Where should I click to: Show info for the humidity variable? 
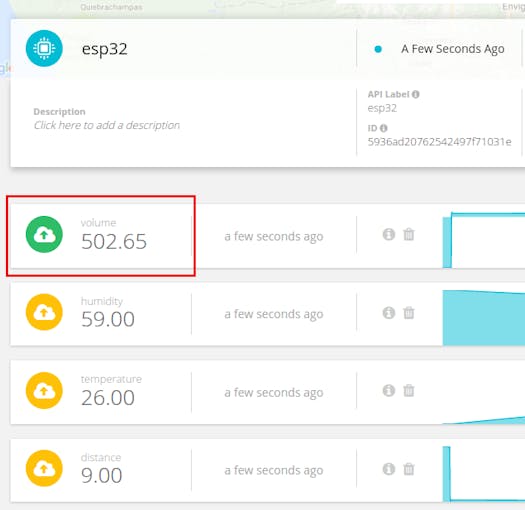tap(389, 312)
